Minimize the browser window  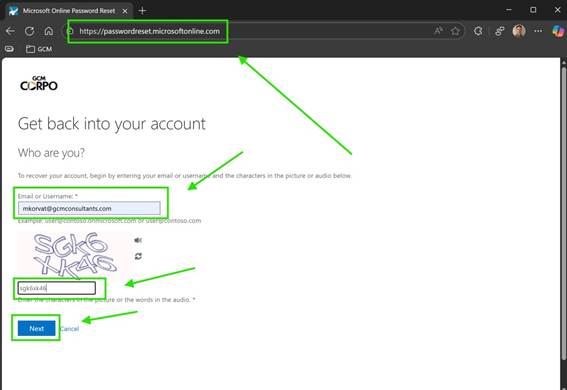(509, 10)
